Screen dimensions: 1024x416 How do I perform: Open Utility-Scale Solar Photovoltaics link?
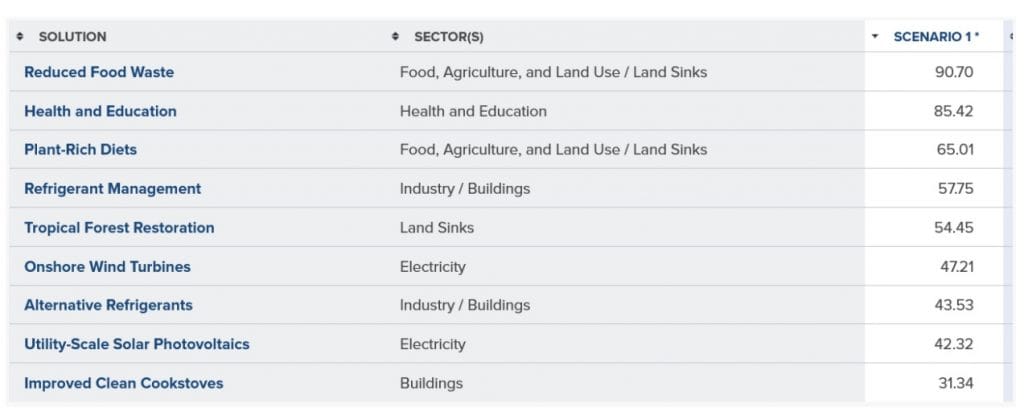pos(136,344)
